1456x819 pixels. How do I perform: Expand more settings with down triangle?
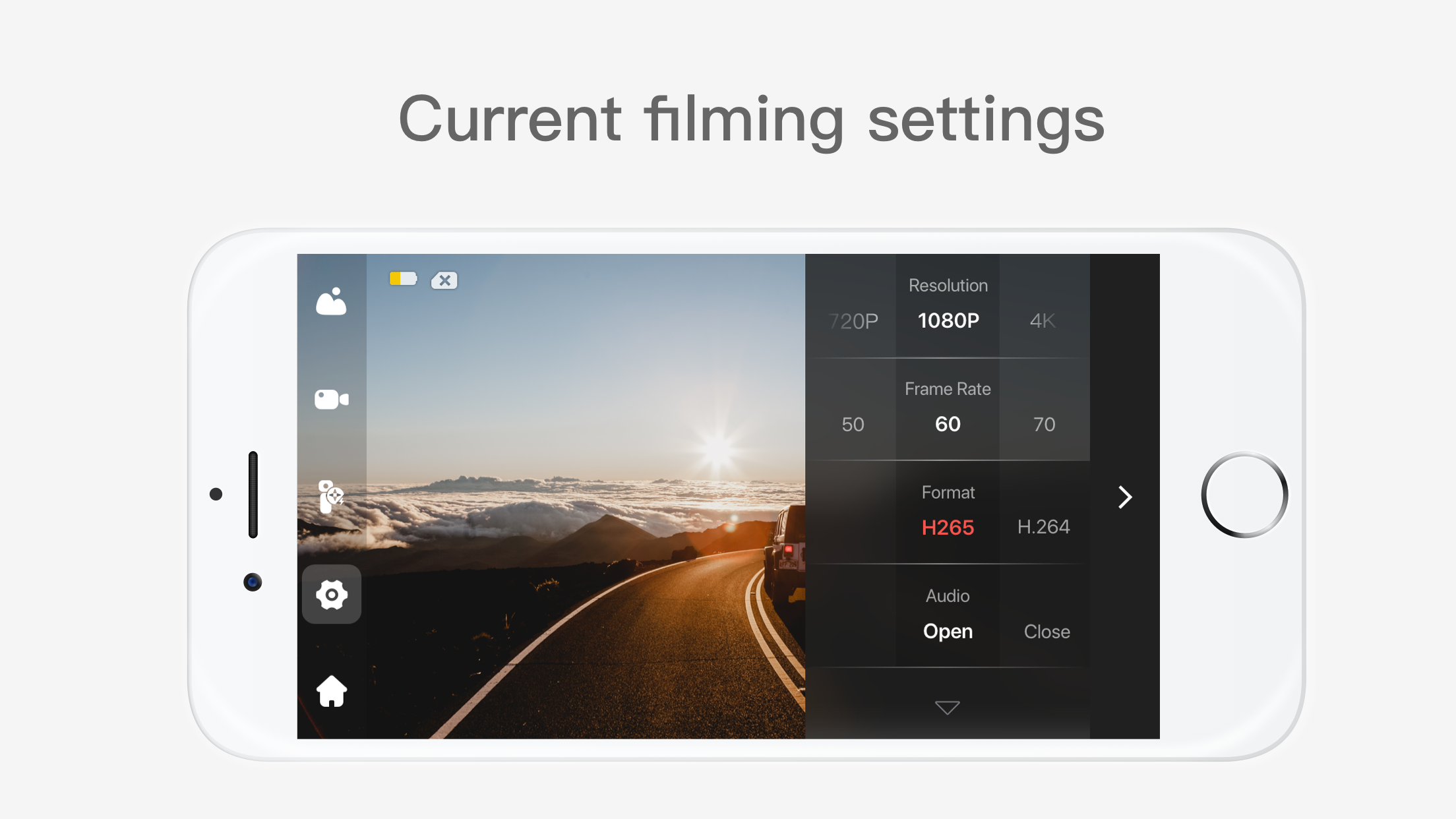pyautogui.click(x=948, y=708)
